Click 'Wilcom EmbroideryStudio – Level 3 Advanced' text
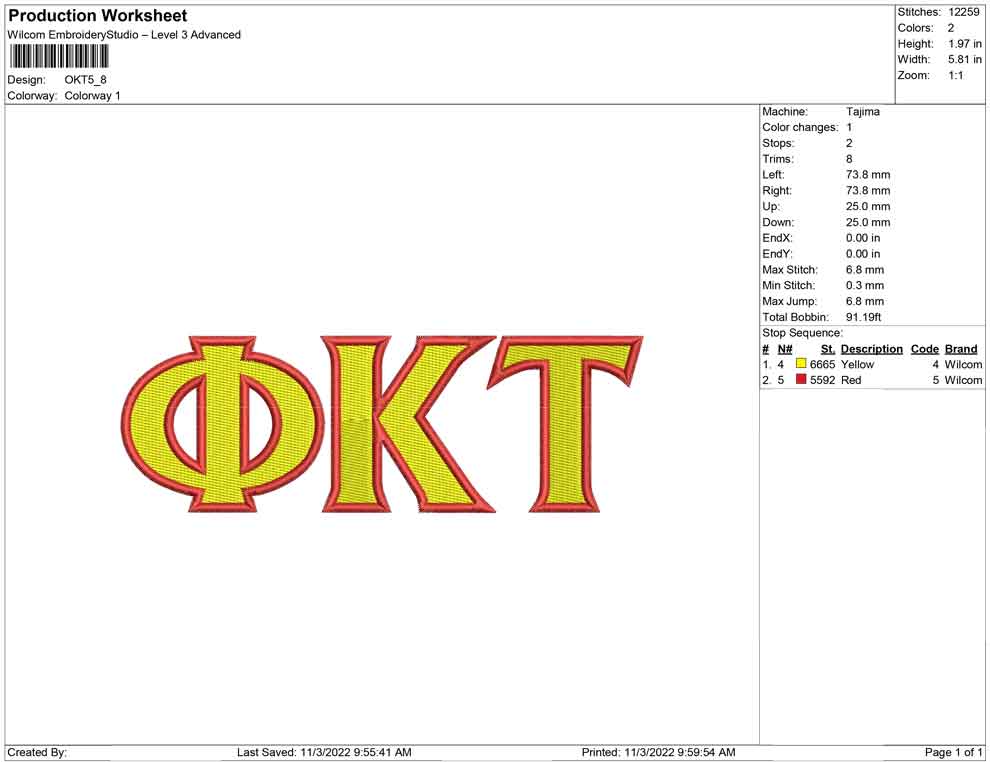This screenshot has width=990, height=762. [124, 35]
